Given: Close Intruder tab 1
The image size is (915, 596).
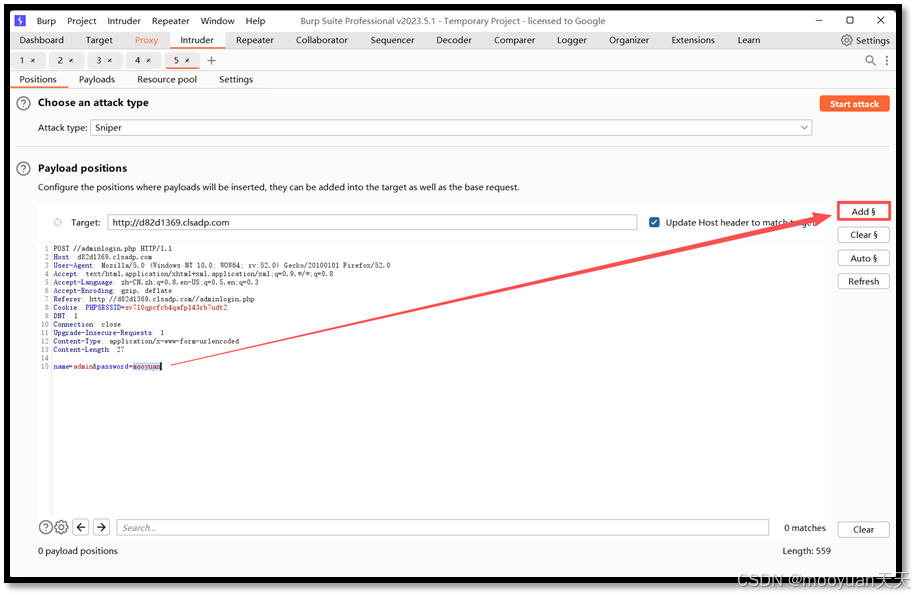Looking at the screenshot, I should click(33, 60).
